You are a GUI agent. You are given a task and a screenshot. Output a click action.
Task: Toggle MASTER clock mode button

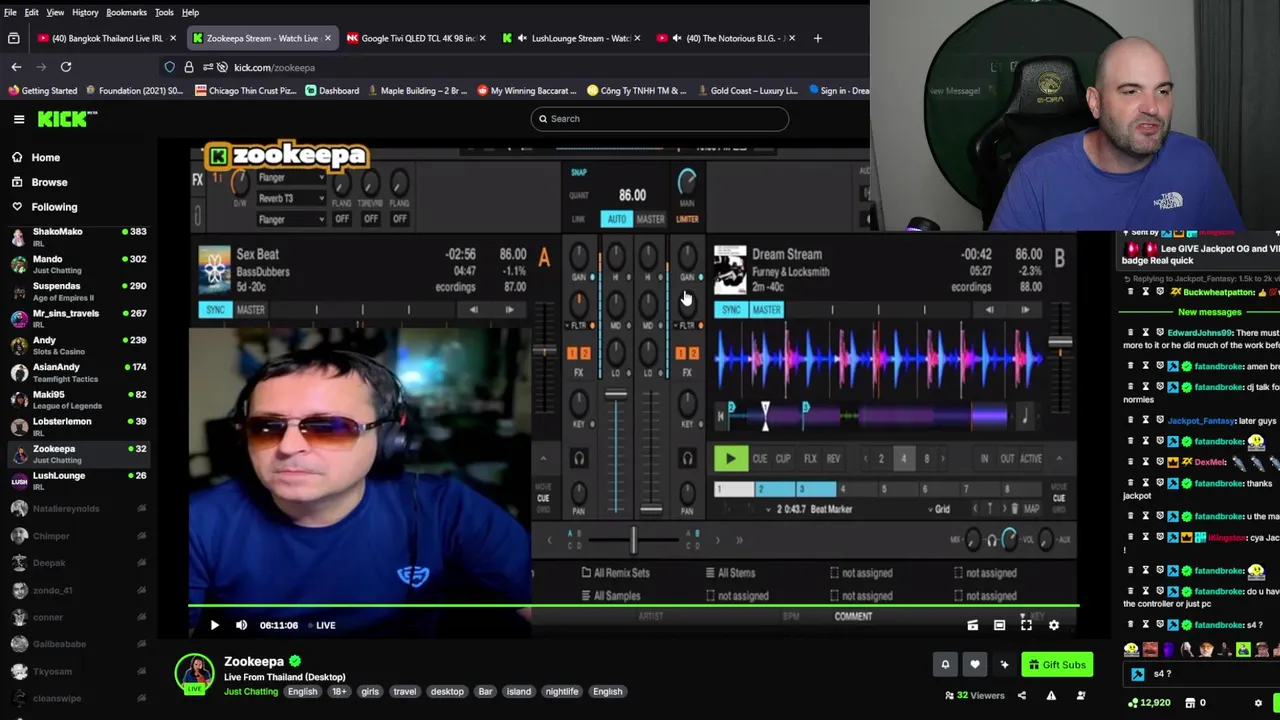point(650,219)
